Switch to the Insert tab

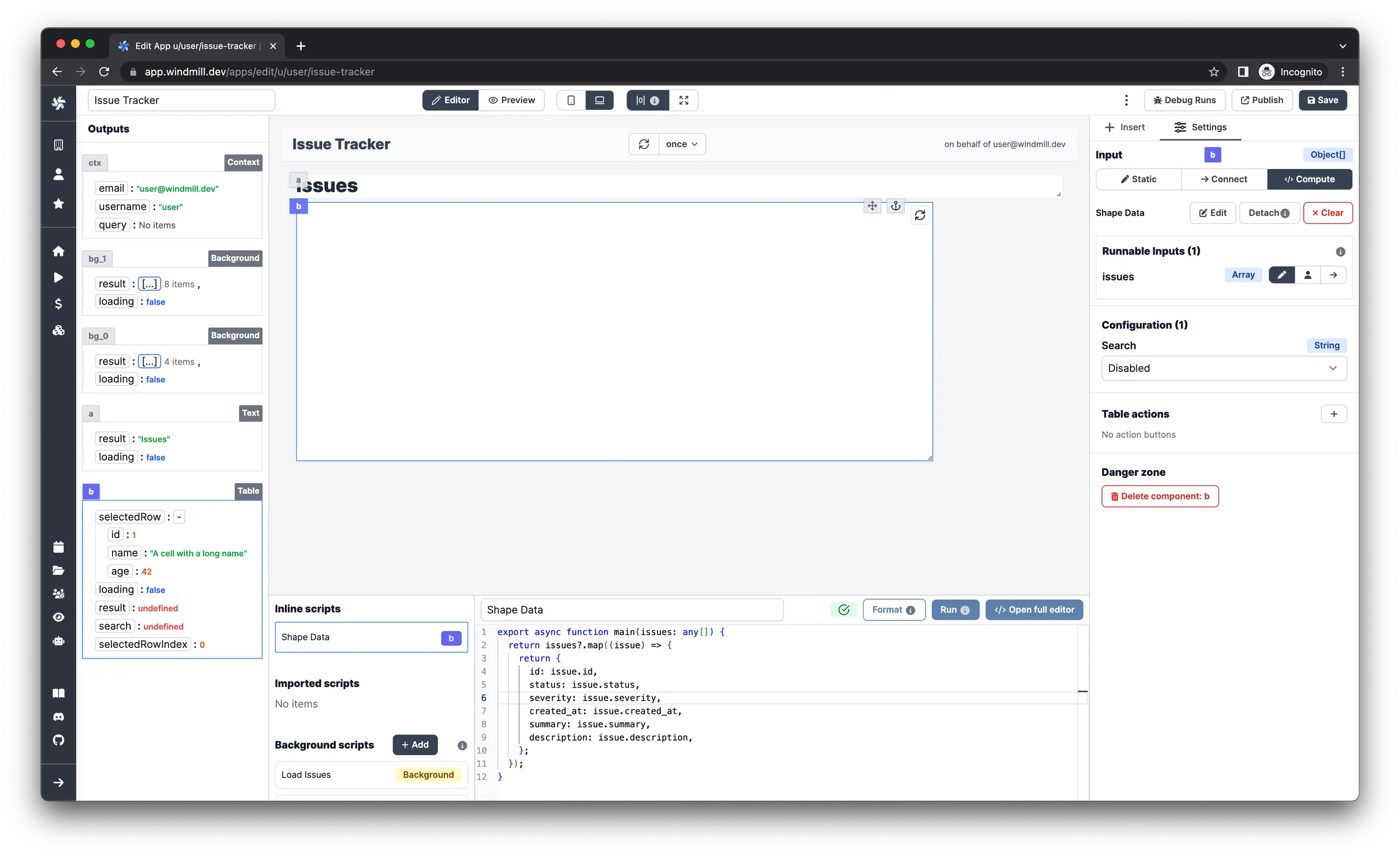pos(1124,127)
